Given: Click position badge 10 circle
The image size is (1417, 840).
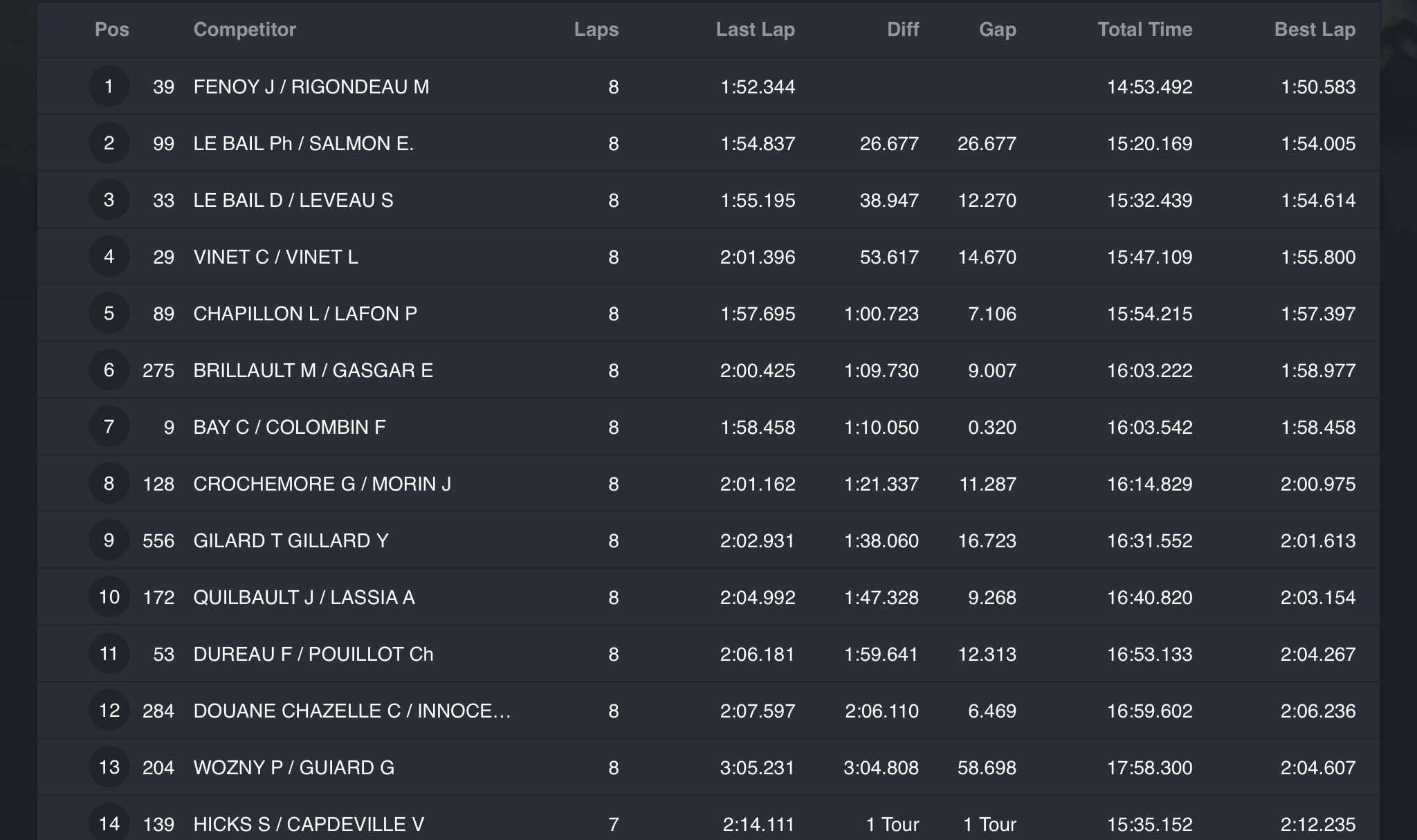Looking at the screenshot, I should point(109,597).
